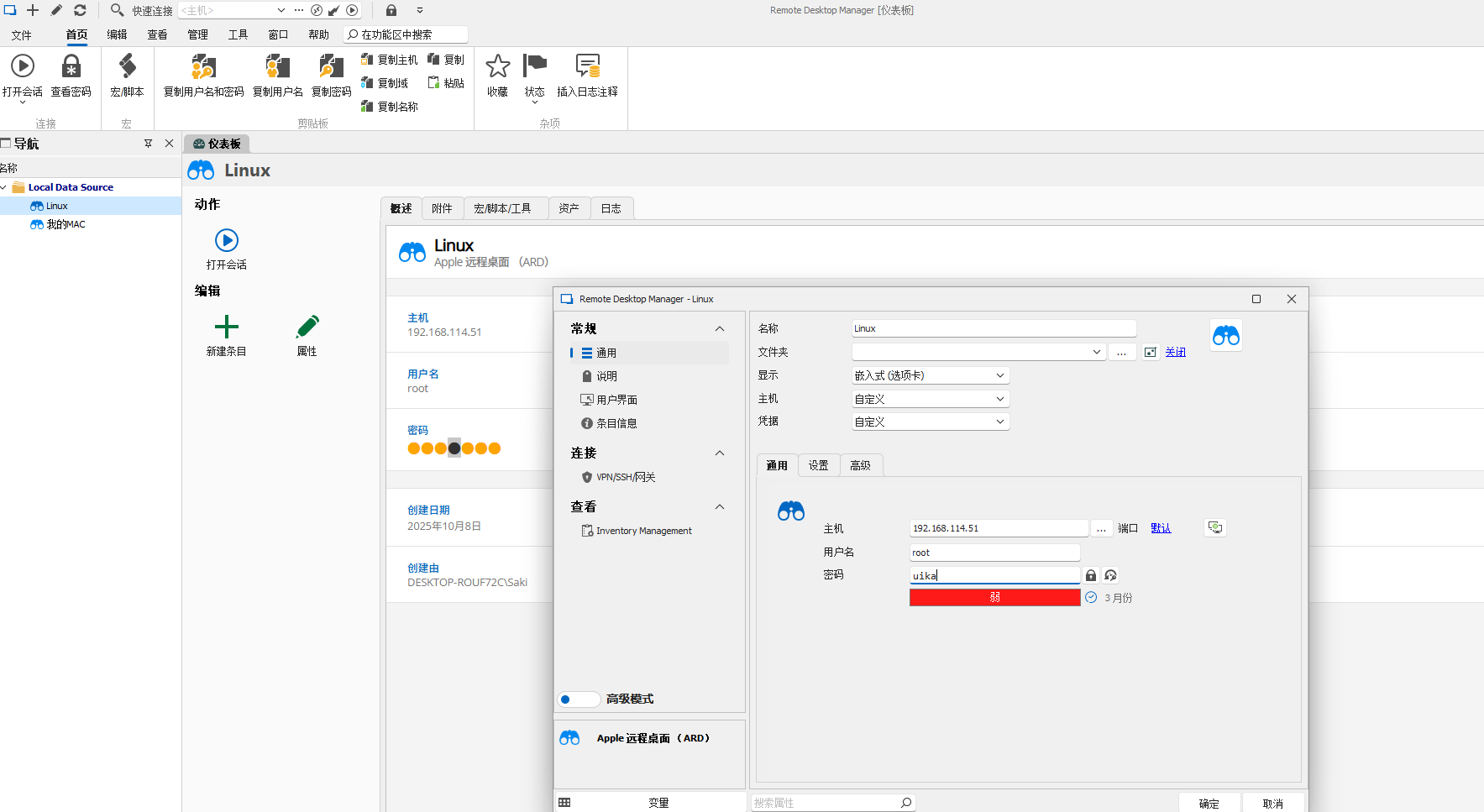
Task: Click the 查看密码 lock icon
Action: tap(71, 66)
